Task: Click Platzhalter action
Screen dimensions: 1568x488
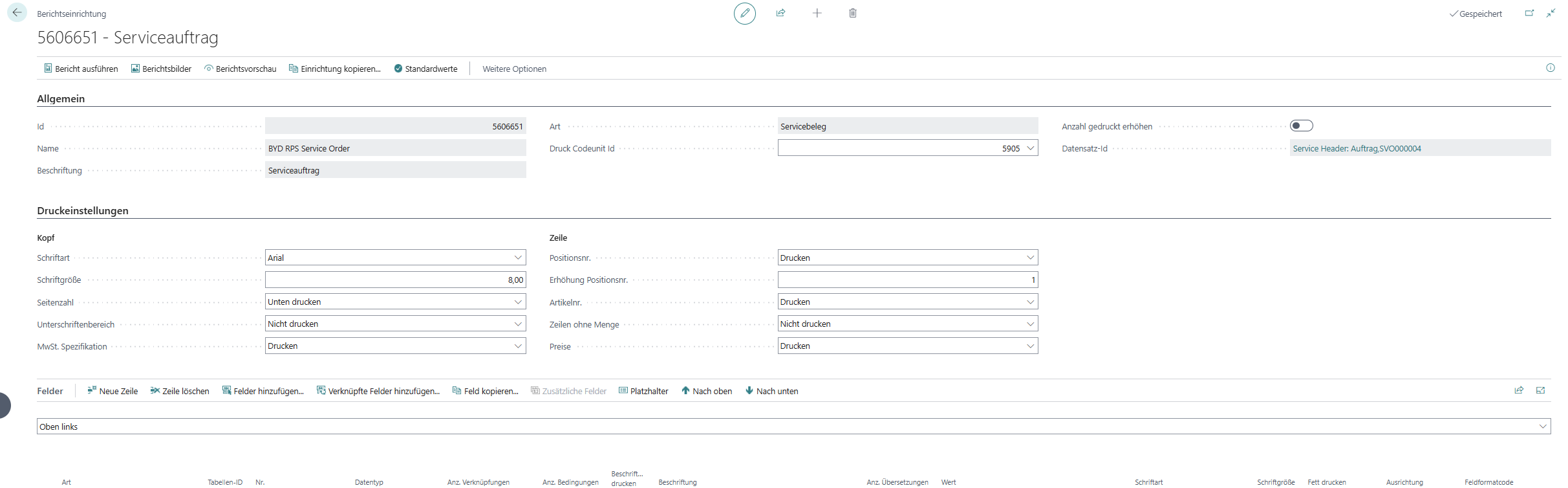Action: pos(643,391)
